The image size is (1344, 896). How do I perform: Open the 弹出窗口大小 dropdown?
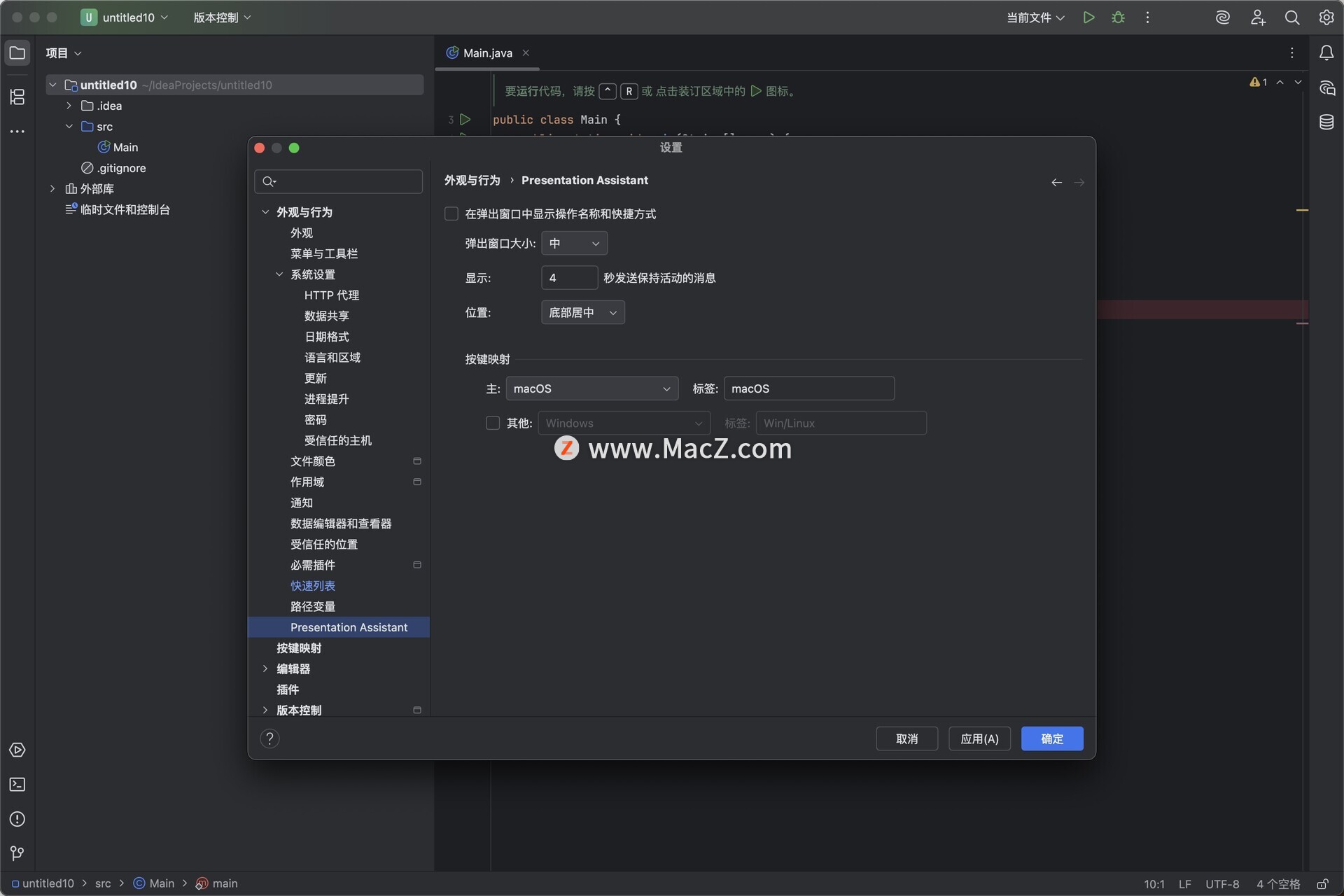point(574,243)
